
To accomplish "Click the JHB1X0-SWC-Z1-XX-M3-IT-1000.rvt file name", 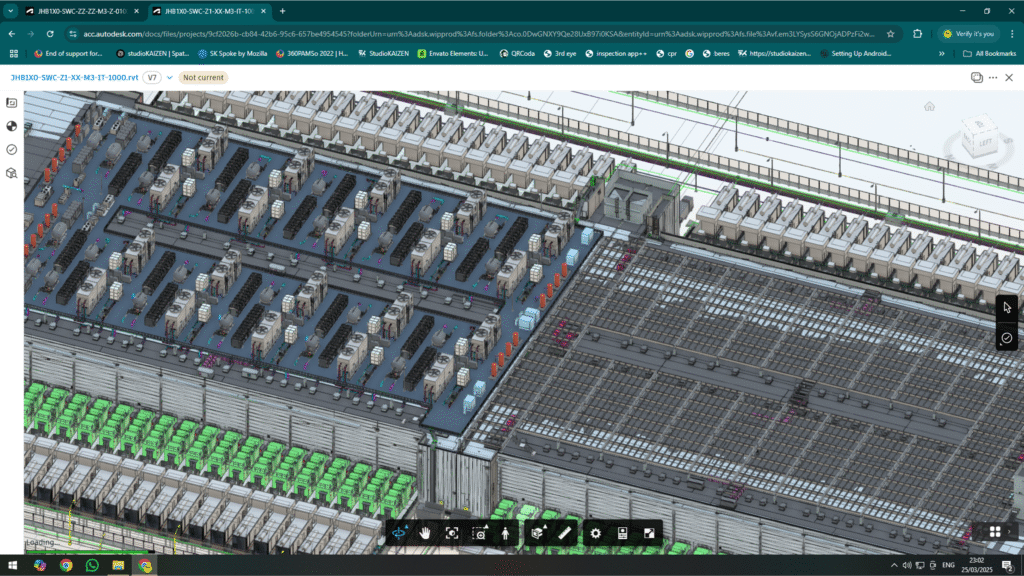I will point(73,77).
